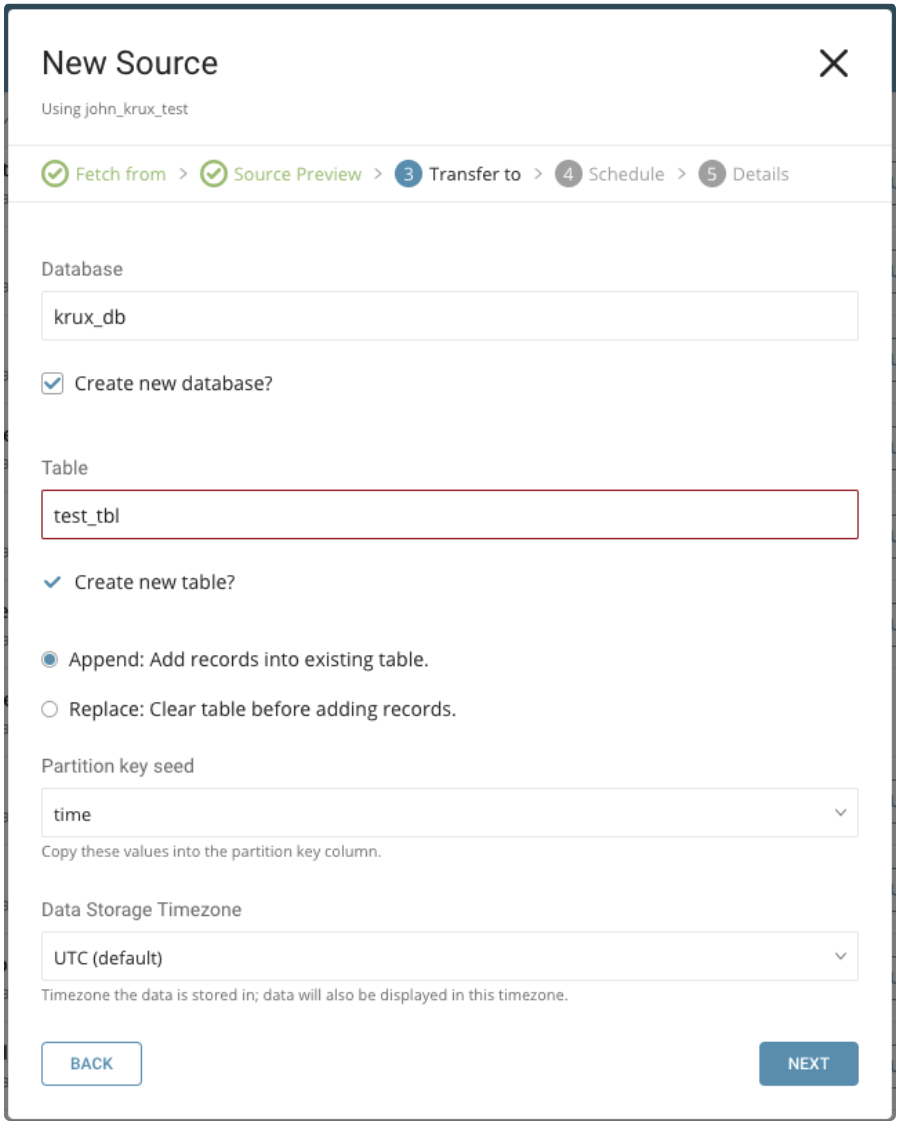Image resolution: width=900 pixels, height=1126 pixels.
Task: Open the Partition key seed dropdown
Action: pos(449,813)
